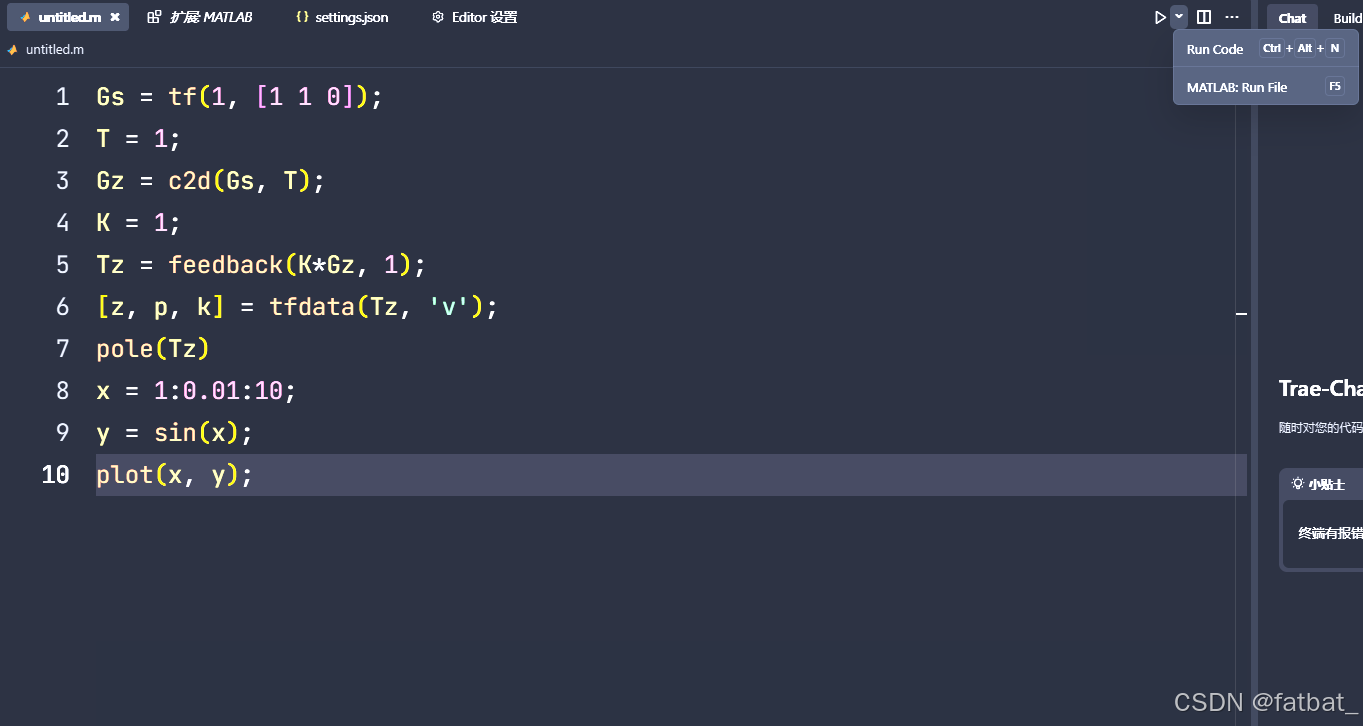
Task: Toggle selection of line 10 plot statement
Action: [x=174, y=474]
